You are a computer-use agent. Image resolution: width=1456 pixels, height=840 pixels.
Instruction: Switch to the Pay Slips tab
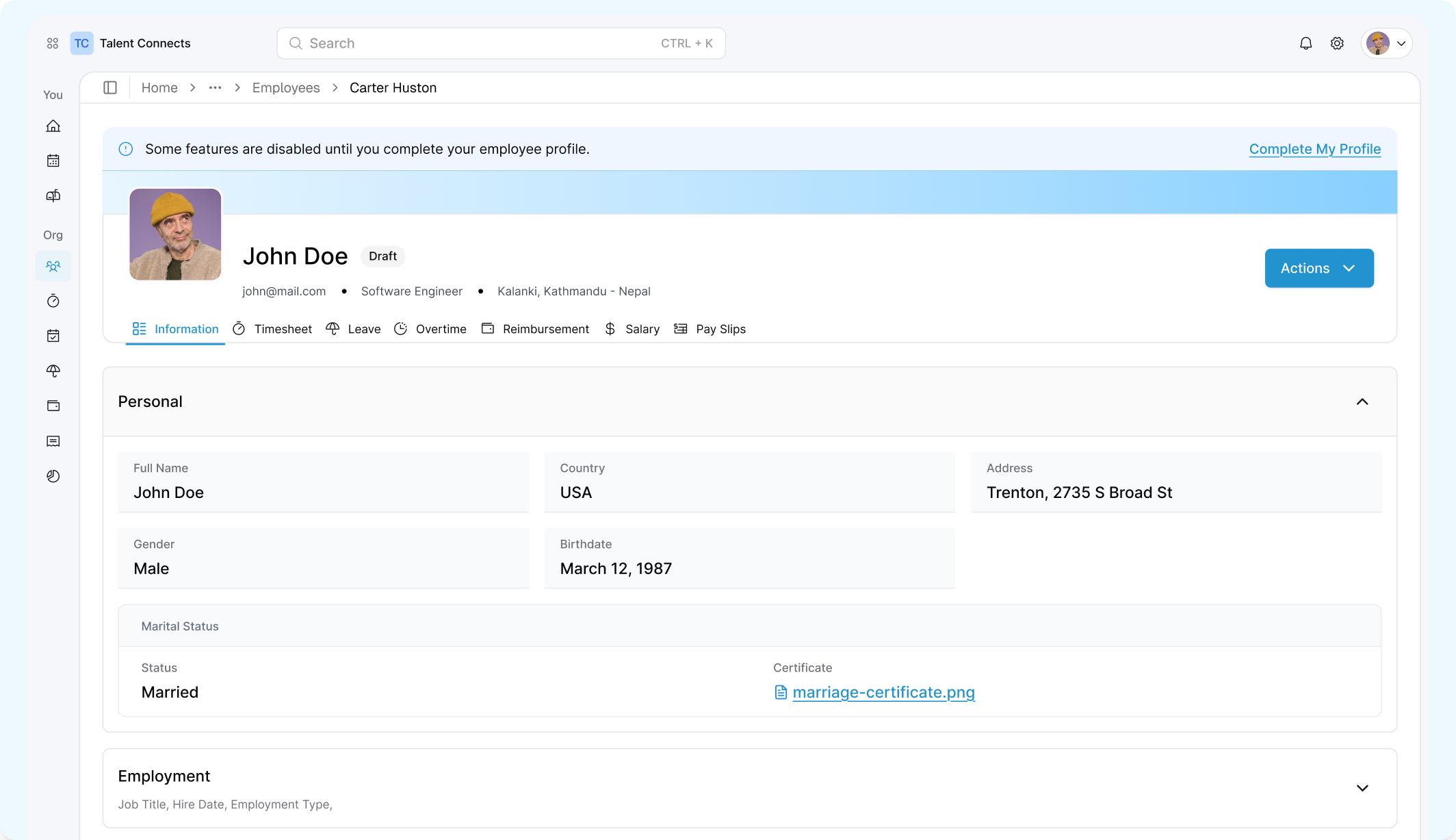(710, 329)
